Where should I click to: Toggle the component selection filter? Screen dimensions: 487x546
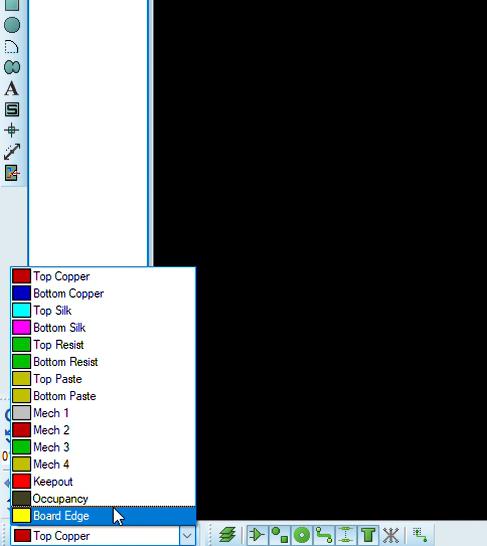257,535
